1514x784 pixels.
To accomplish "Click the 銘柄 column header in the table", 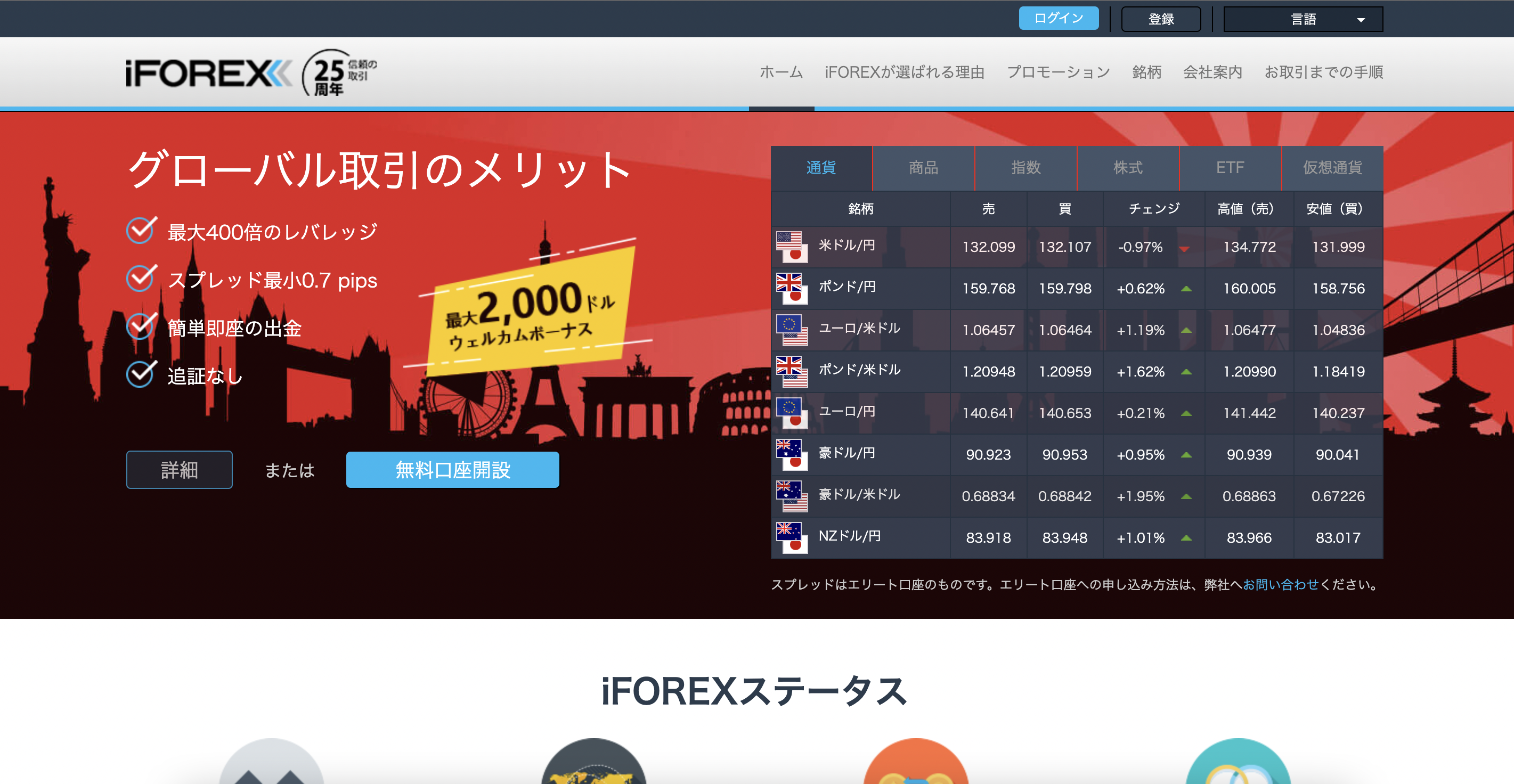I will [860, 209].
